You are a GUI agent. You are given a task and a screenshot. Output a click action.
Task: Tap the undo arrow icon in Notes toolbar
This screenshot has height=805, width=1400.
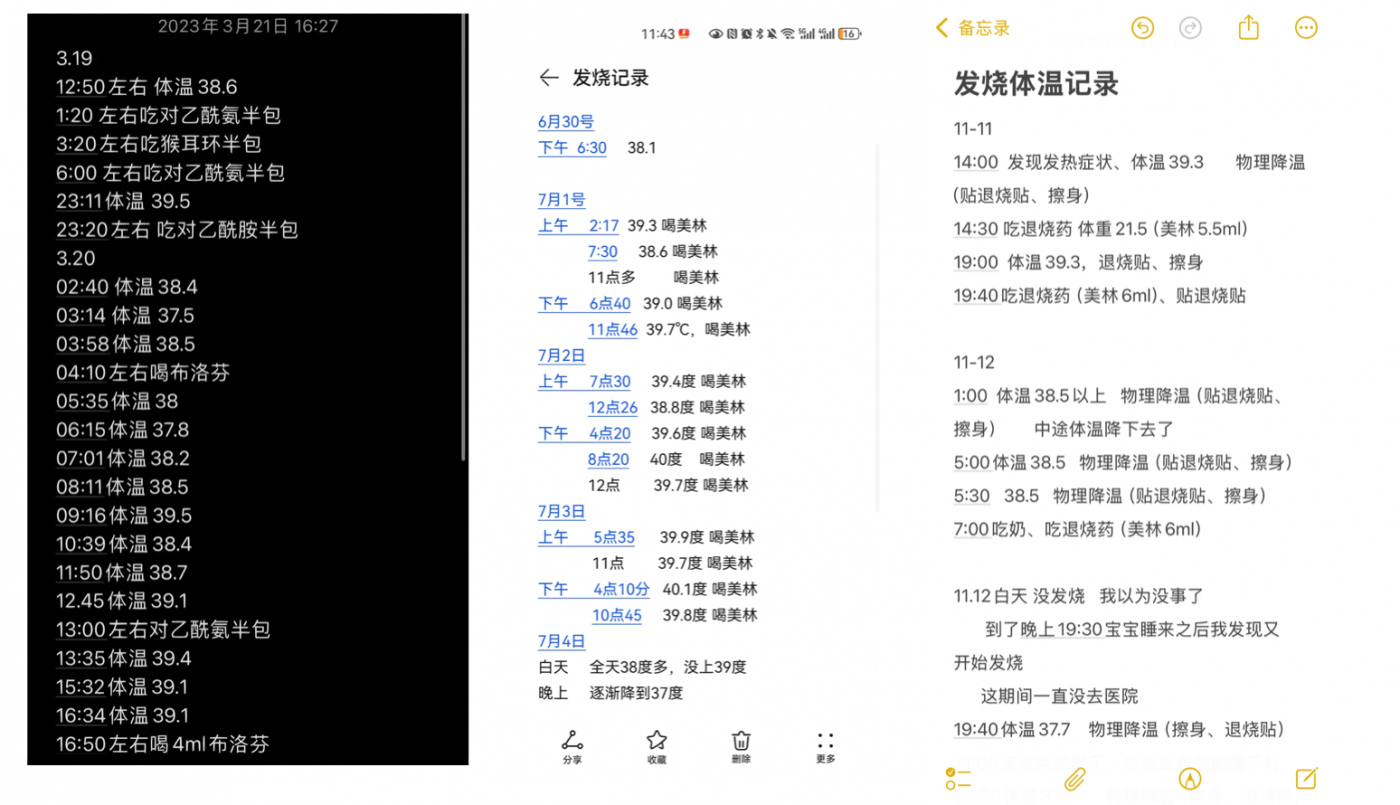pyautogui.click(x=1142, y=28)
